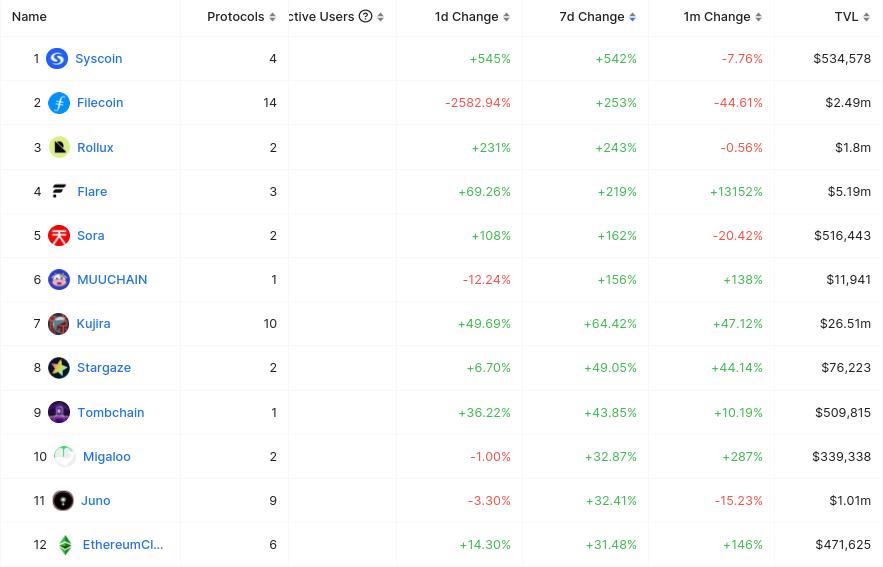Screen dimensions: 883x567
Task: Open the Migaloo chain link
Action: (x=106, y=456)
